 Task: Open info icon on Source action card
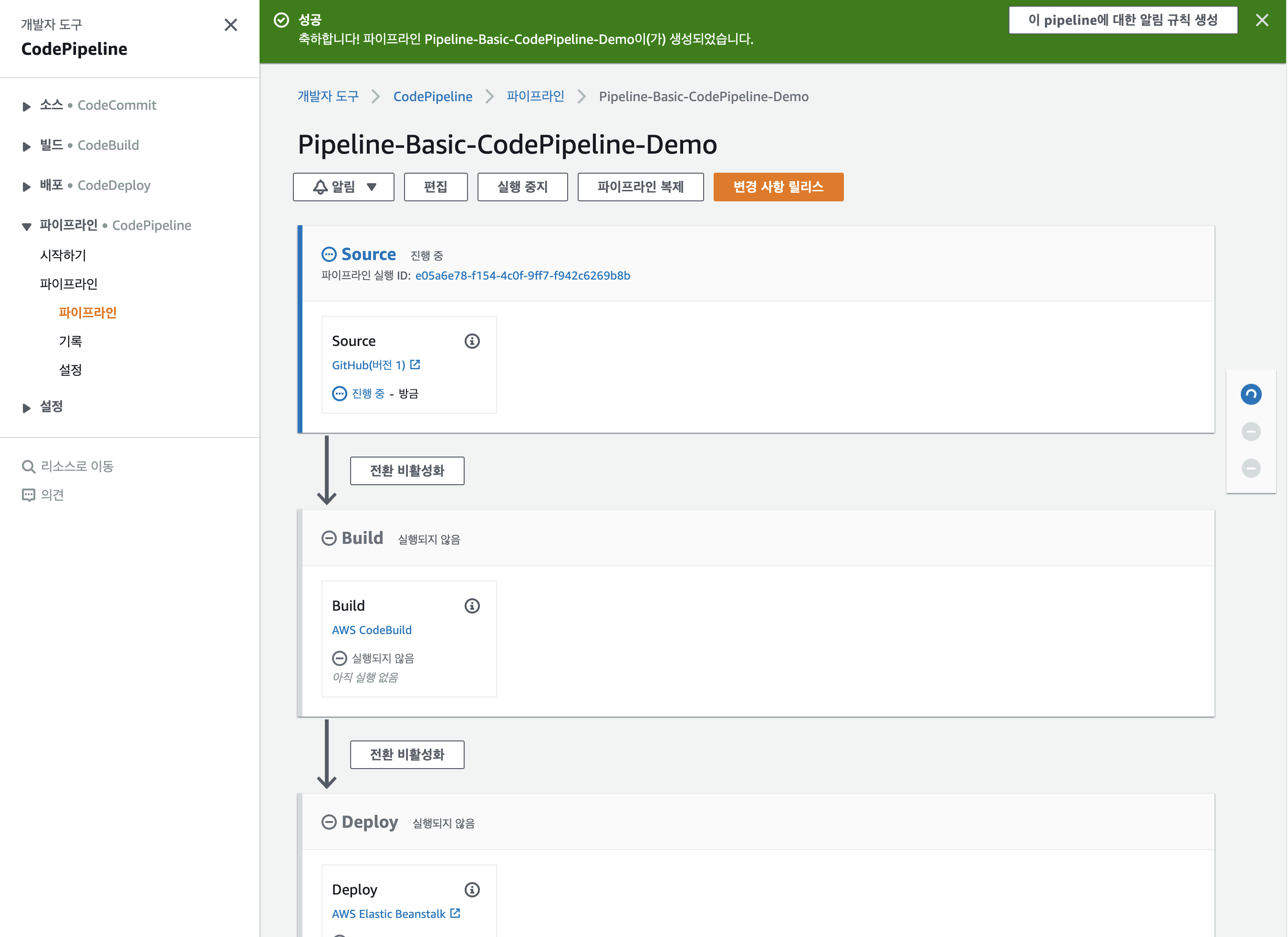click(472, 341)
